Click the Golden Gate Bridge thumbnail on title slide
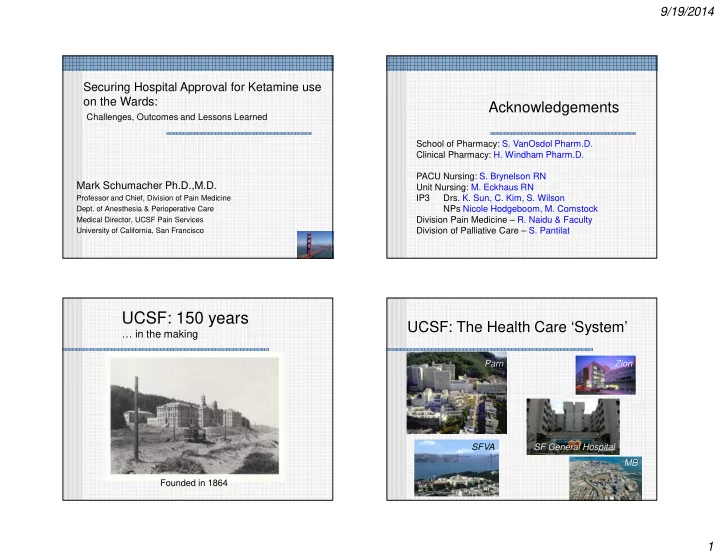 [x=315, y=245]
